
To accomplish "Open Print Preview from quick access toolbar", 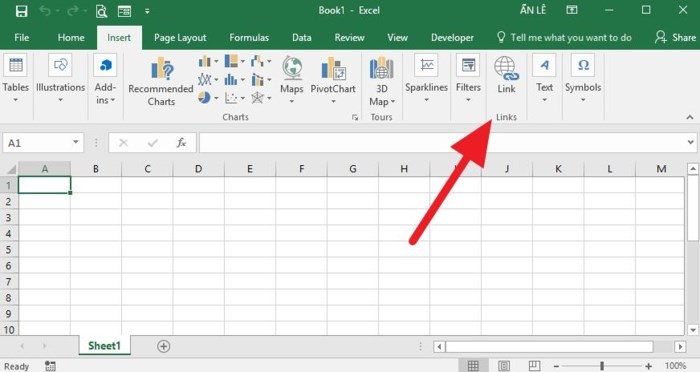I will (x=102, y=11).
